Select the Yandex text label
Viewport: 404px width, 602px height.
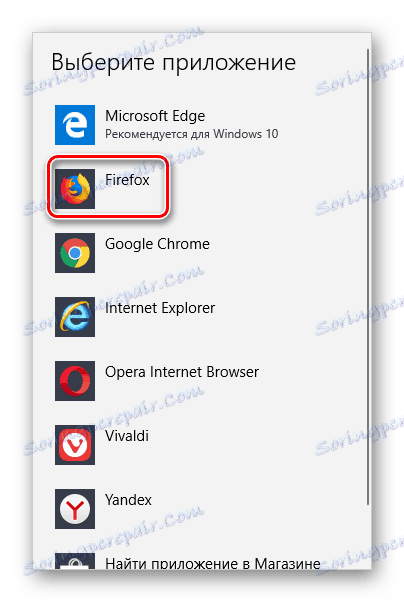(128, 500)
